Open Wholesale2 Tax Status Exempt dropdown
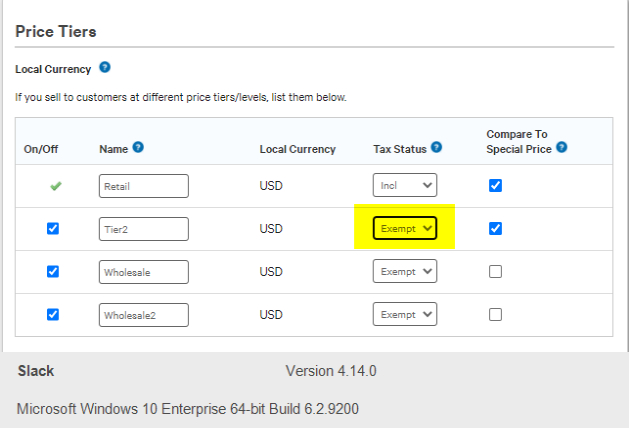This screenshot has height=428, width=629. [x=405, y=314]
